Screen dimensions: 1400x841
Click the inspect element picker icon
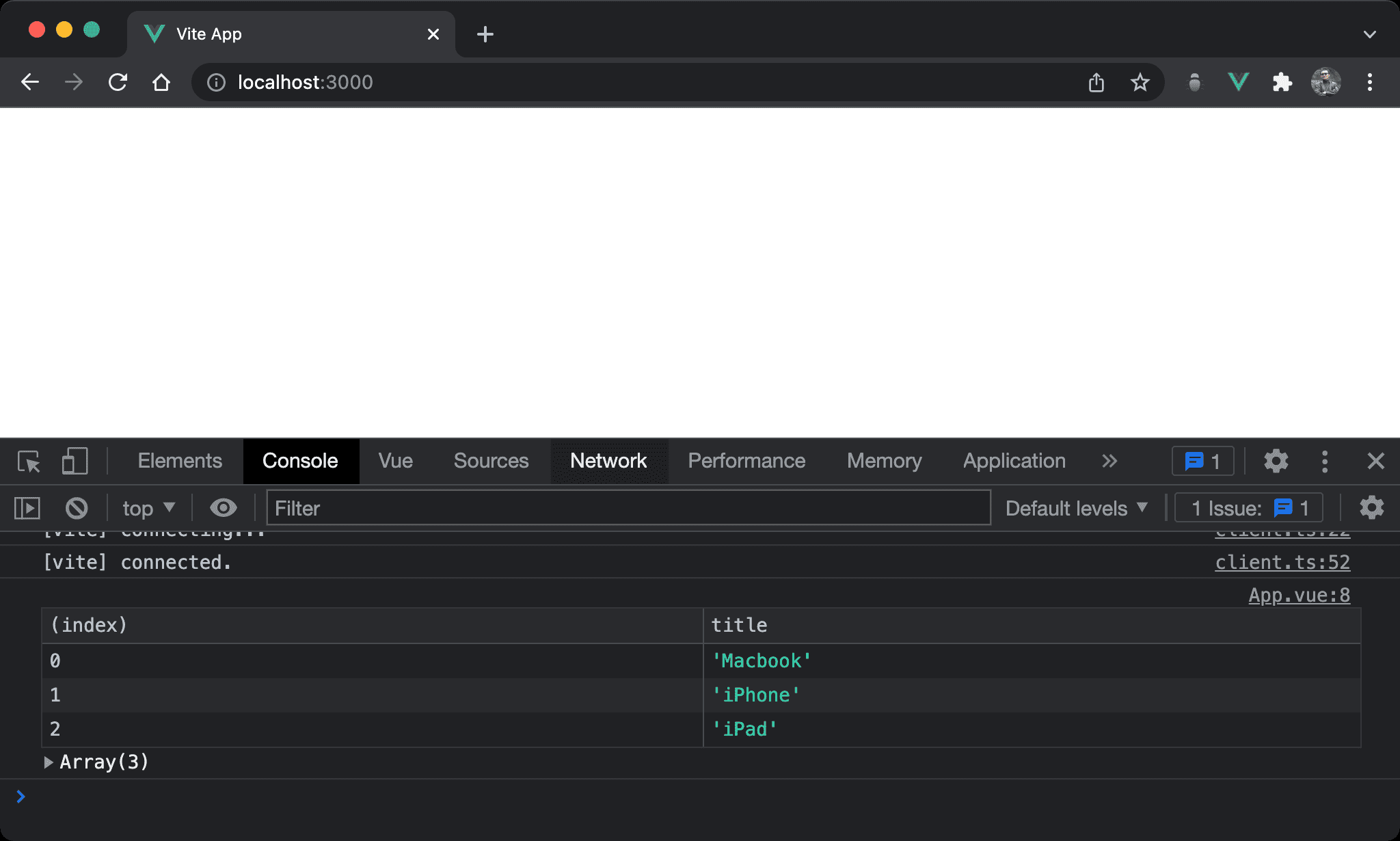[x=29, y=462]
